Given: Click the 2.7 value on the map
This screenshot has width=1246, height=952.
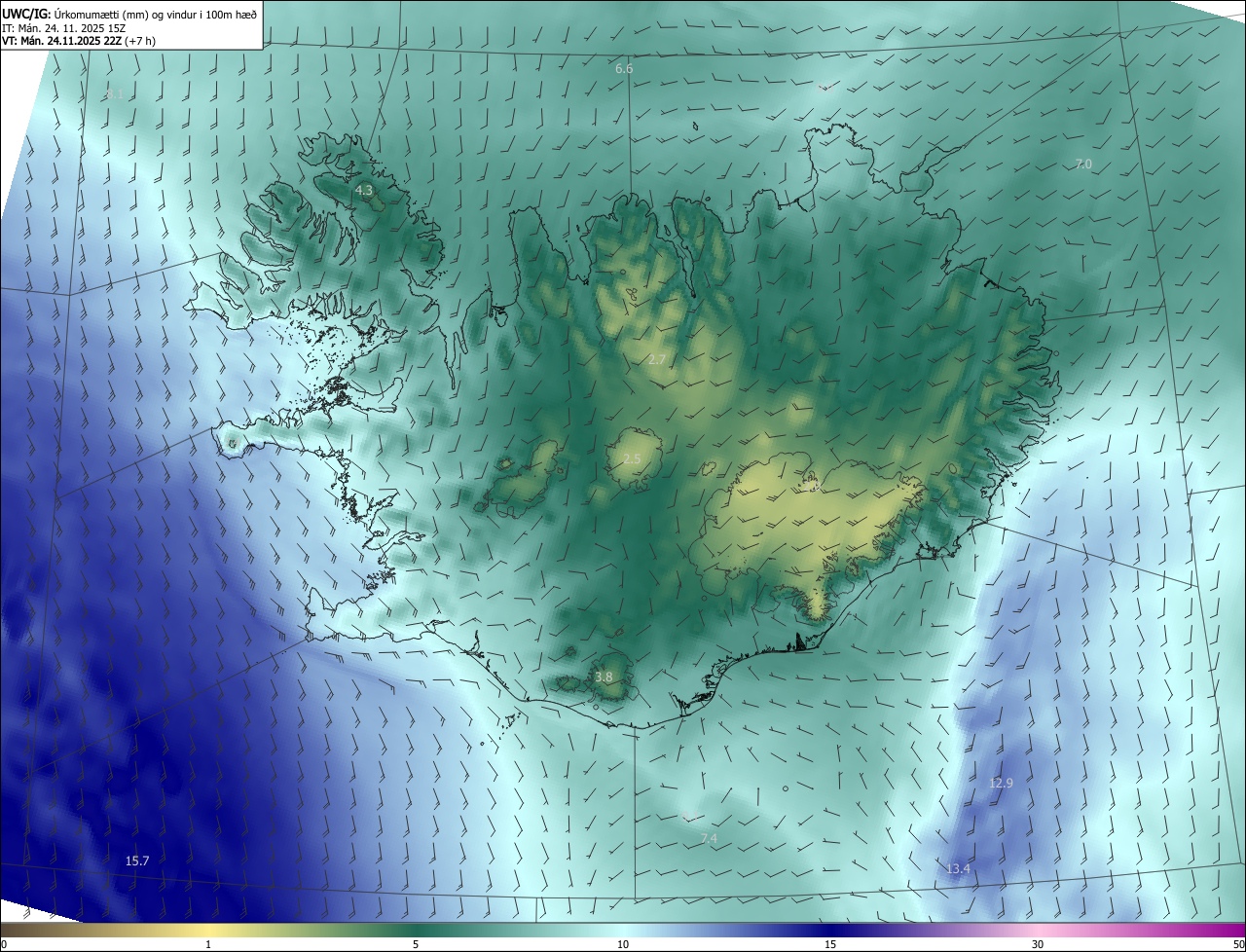Looking at the screenshot, I should (657, 360).
